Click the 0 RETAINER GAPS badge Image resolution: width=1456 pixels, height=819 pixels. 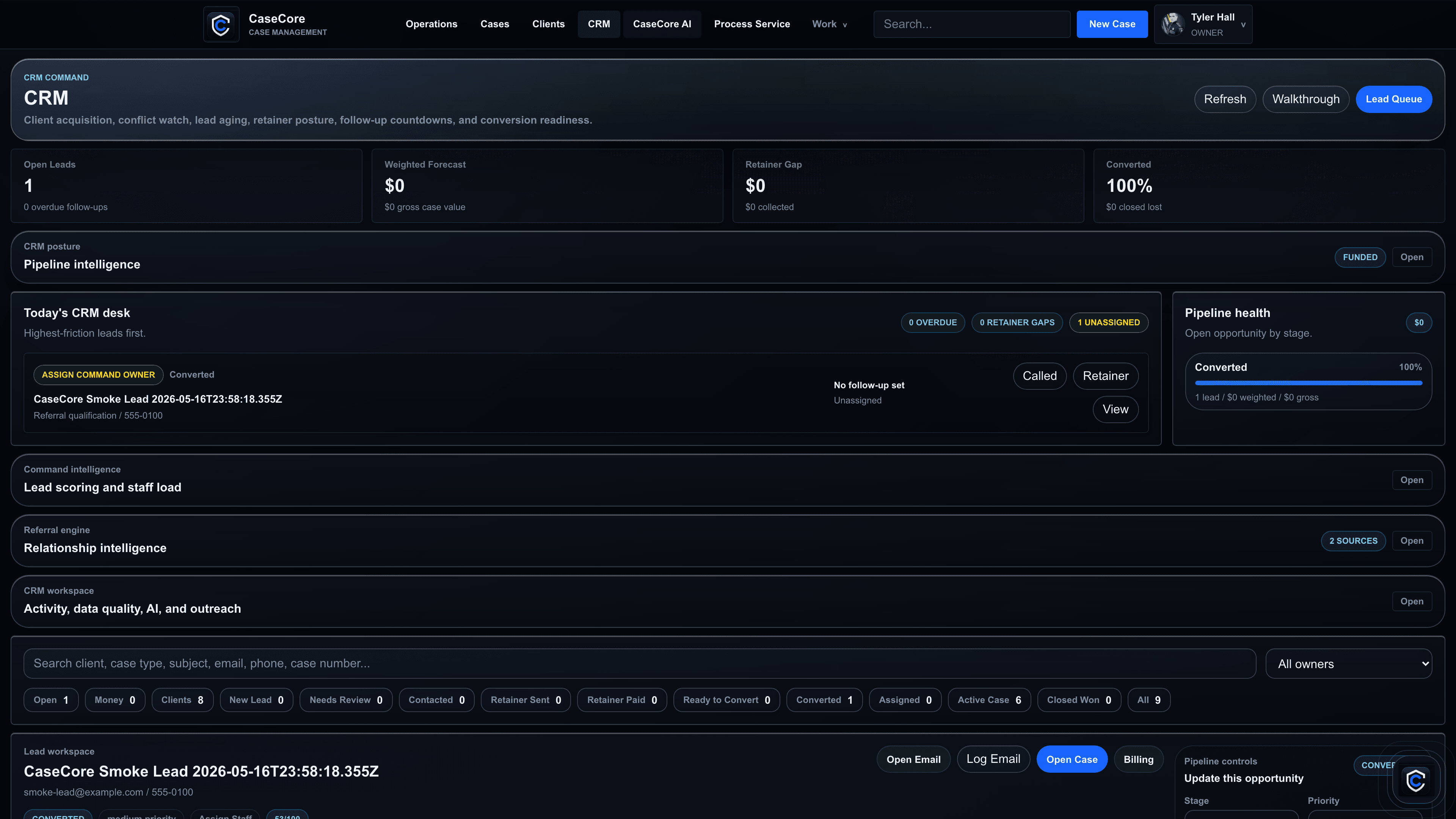(x=1017, y=323)
